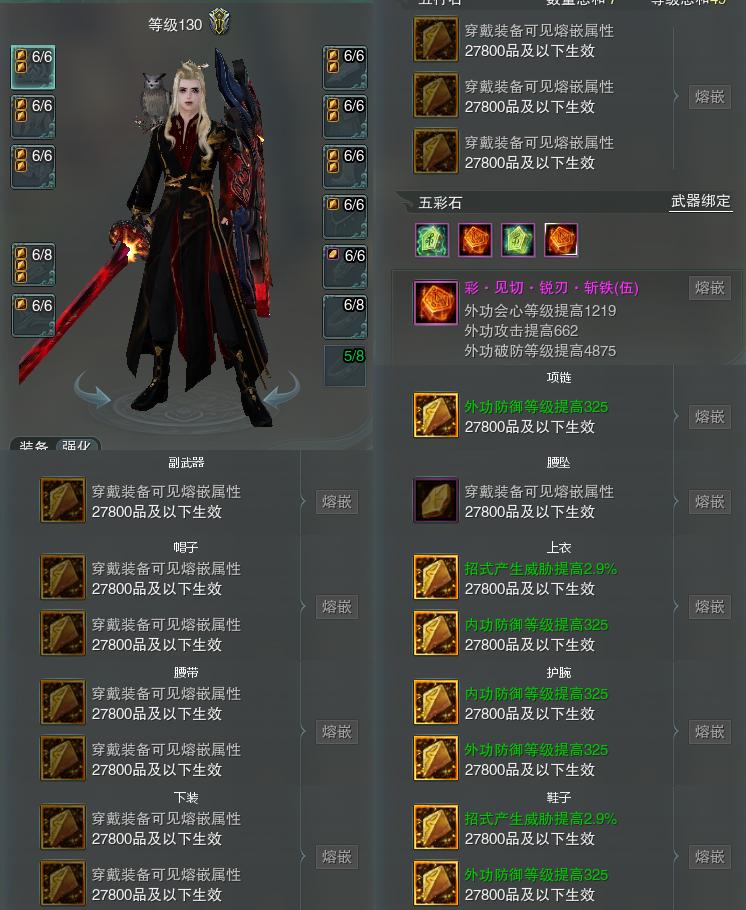This screenshot has height=910, width=746.
Task: Click the dark 腰坠 embed stone icon
Action: [x=435, y=500]
